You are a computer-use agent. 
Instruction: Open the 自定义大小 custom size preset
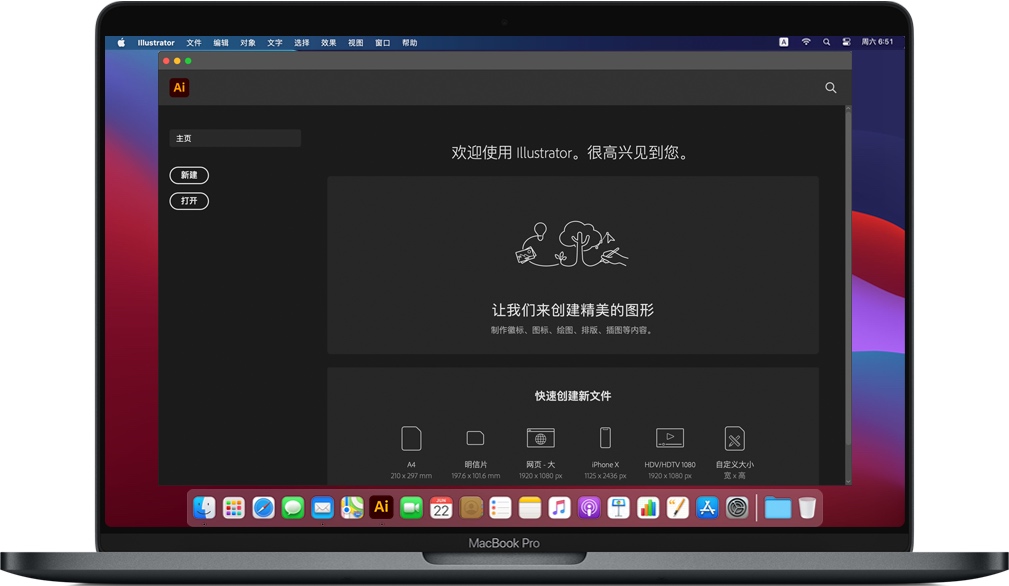tap(734, 438)
